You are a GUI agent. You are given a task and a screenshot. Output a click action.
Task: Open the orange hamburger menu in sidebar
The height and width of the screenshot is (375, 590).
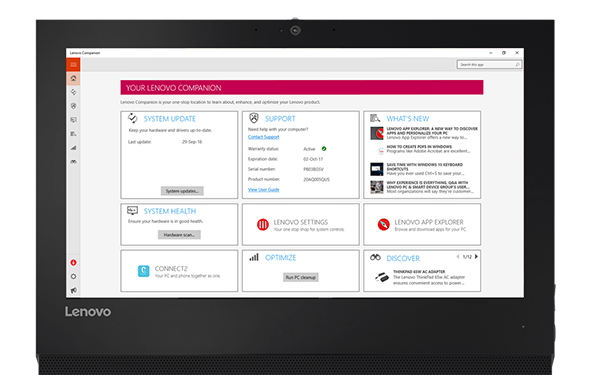73,65
